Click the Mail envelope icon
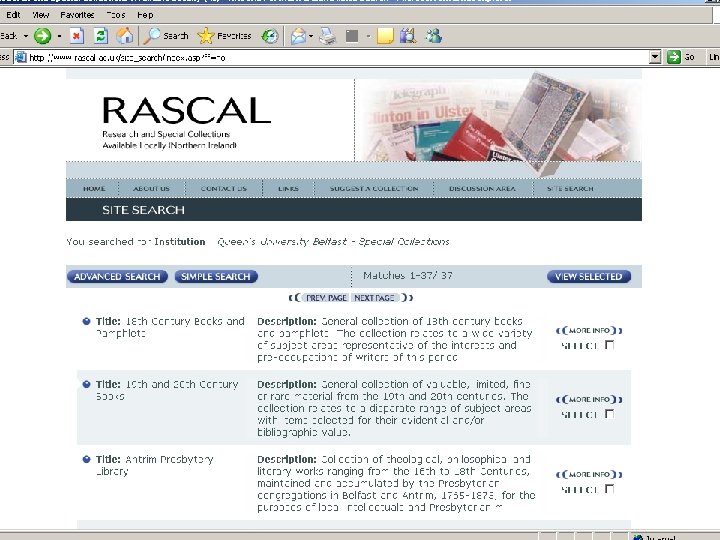This screenshot has height=540, width=720. point(298,36)
